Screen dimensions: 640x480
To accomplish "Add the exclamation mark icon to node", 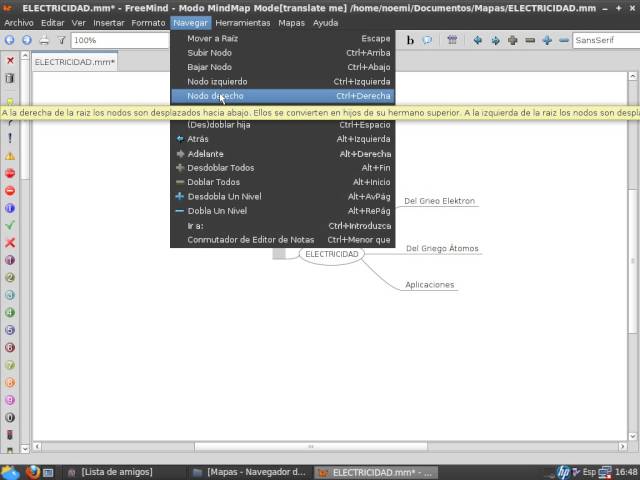I will [x=10, y=138].
